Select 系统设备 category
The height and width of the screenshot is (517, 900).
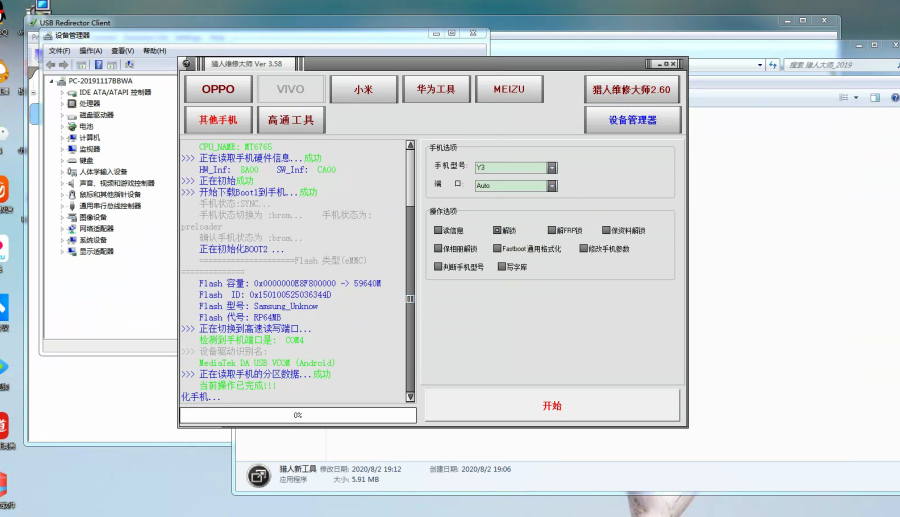pyautogui.click(x=93, y=240)
